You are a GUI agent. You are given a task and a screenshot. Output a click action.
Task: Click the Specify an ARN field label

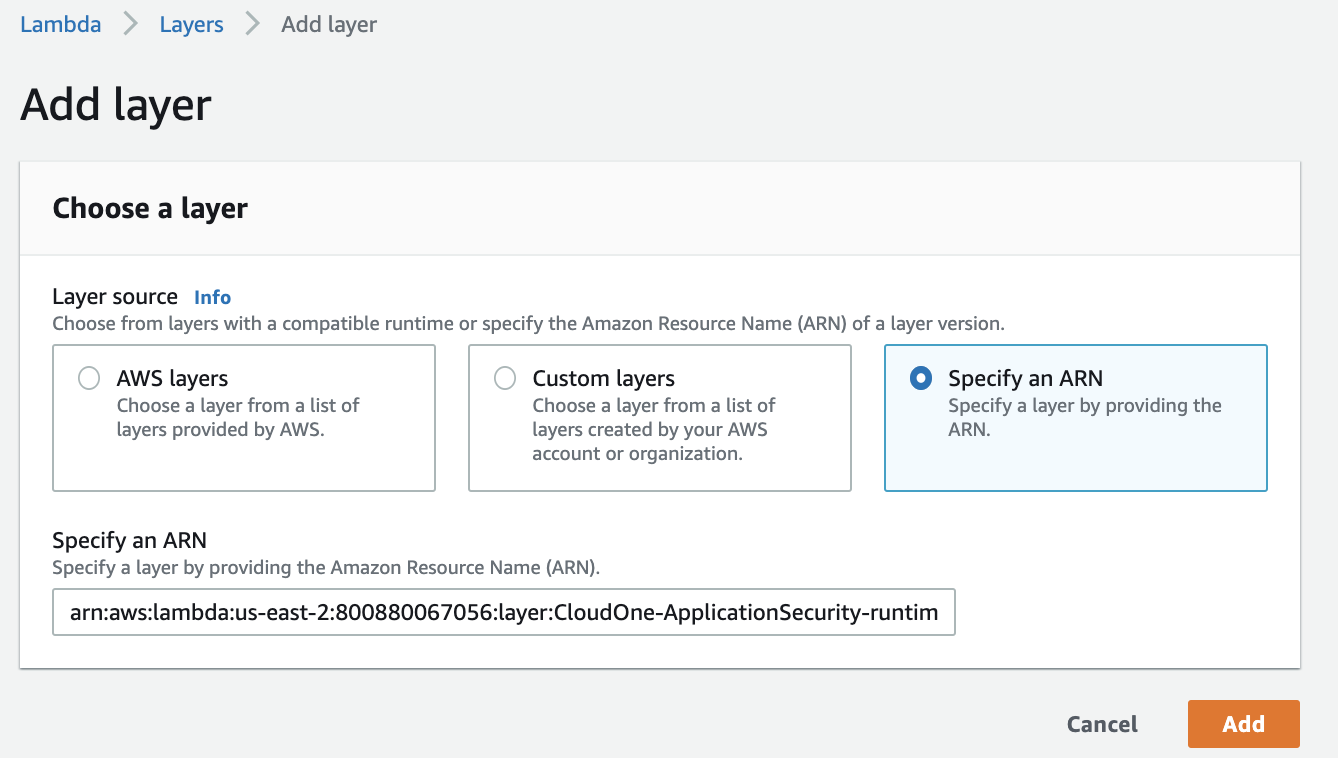coord(129,541)
